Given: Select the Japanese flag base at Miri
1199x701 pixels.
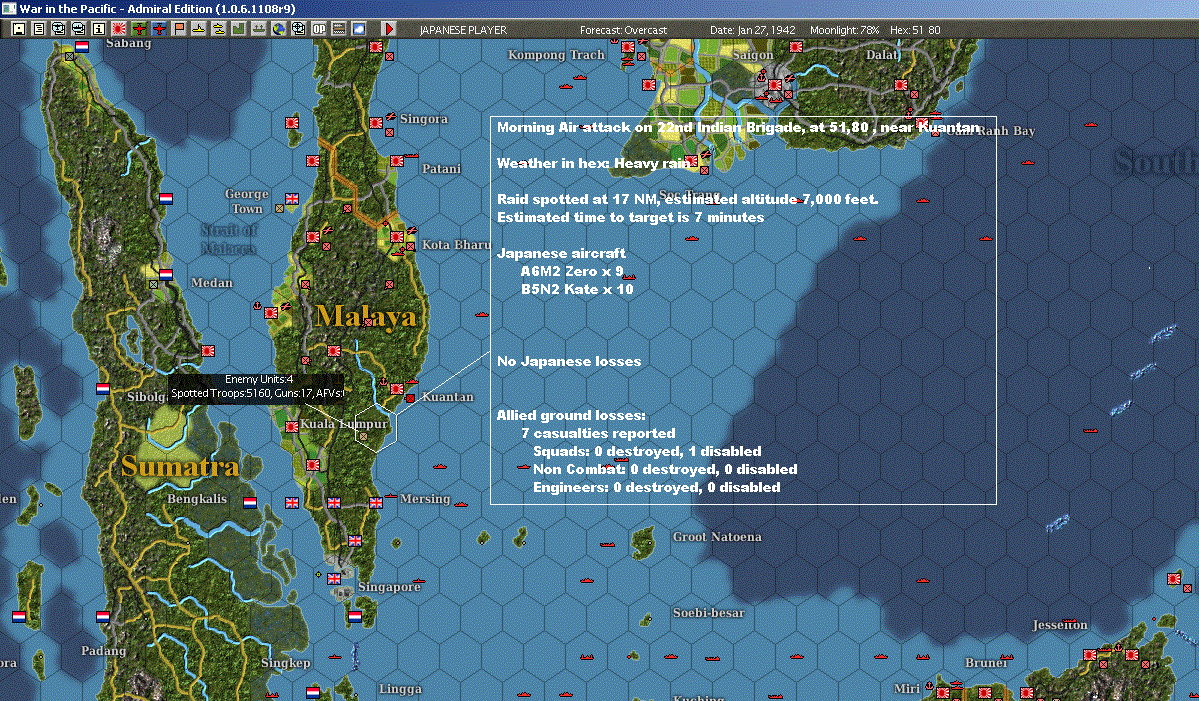Looking at the screenshot, I should (x=942, y=693).
